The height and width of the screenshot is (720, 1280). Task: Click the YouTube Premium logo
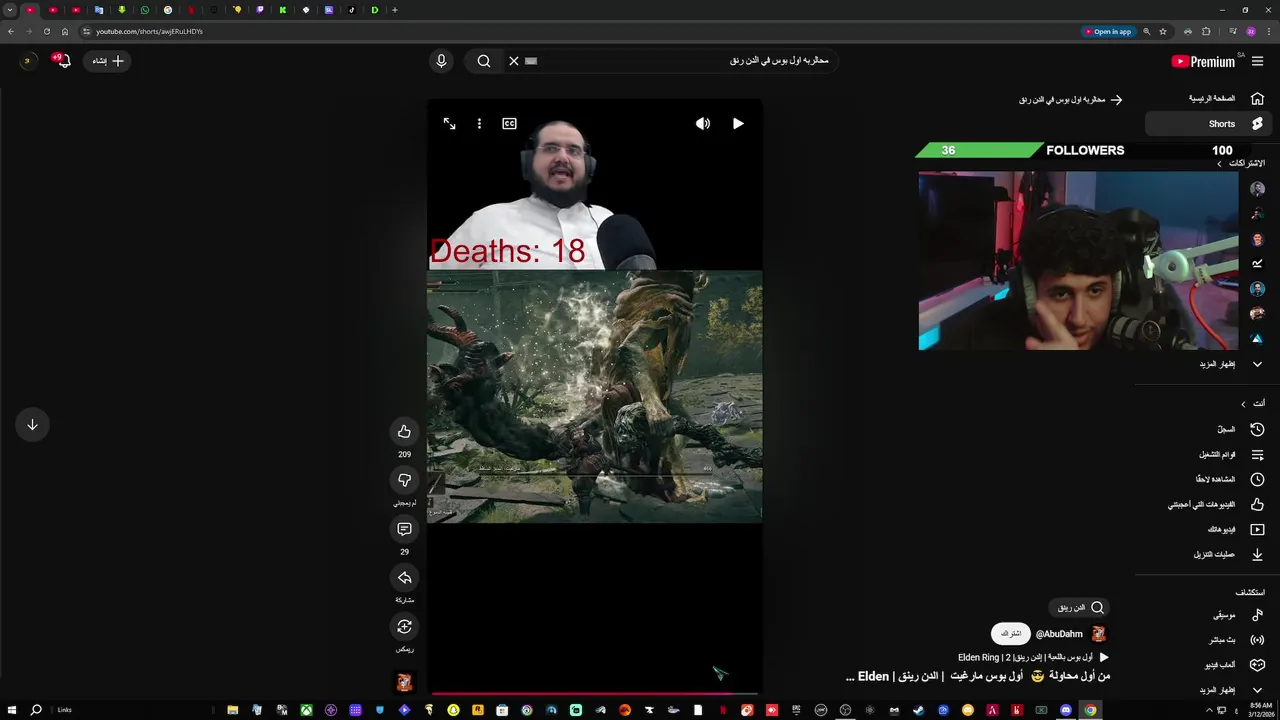pyautogui.click(x=1203, y=61)
